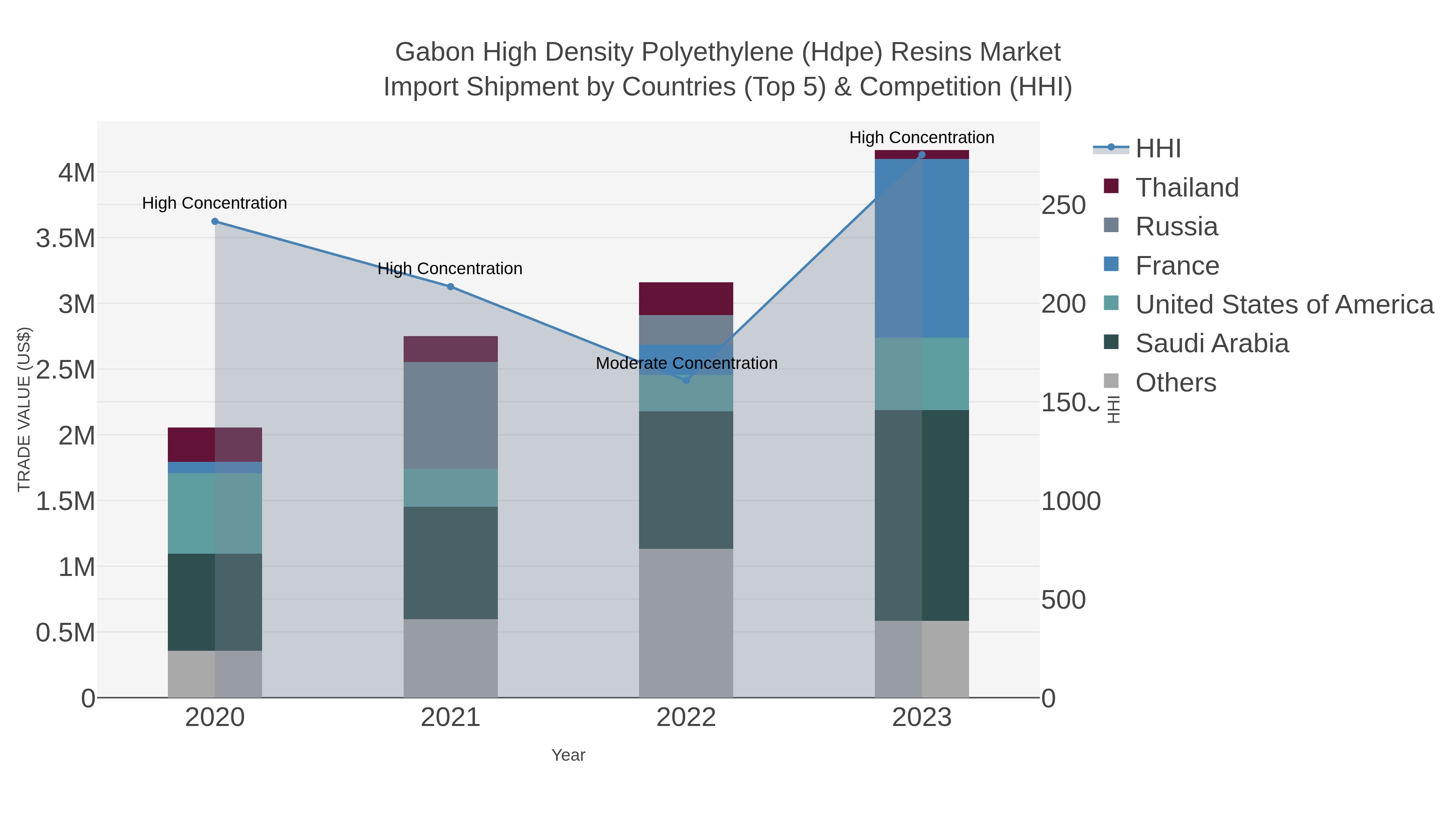The image size is (1456, 819).
Task: Click the 2022 Thailand bar segment
Action: pyautogui.click(x=686, y=299)
